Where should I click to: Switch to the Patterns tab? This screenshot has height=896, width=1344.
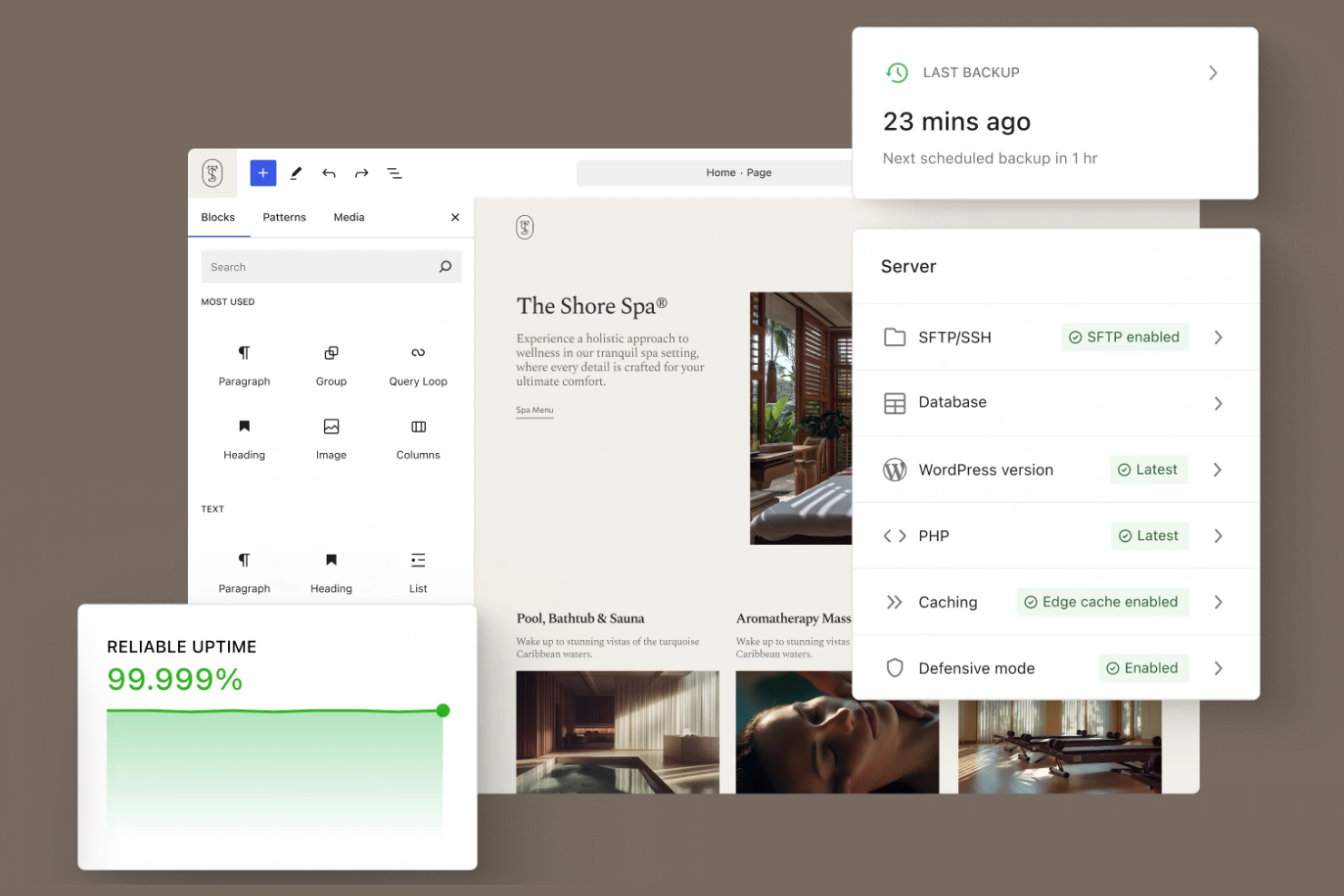(283, 217)
